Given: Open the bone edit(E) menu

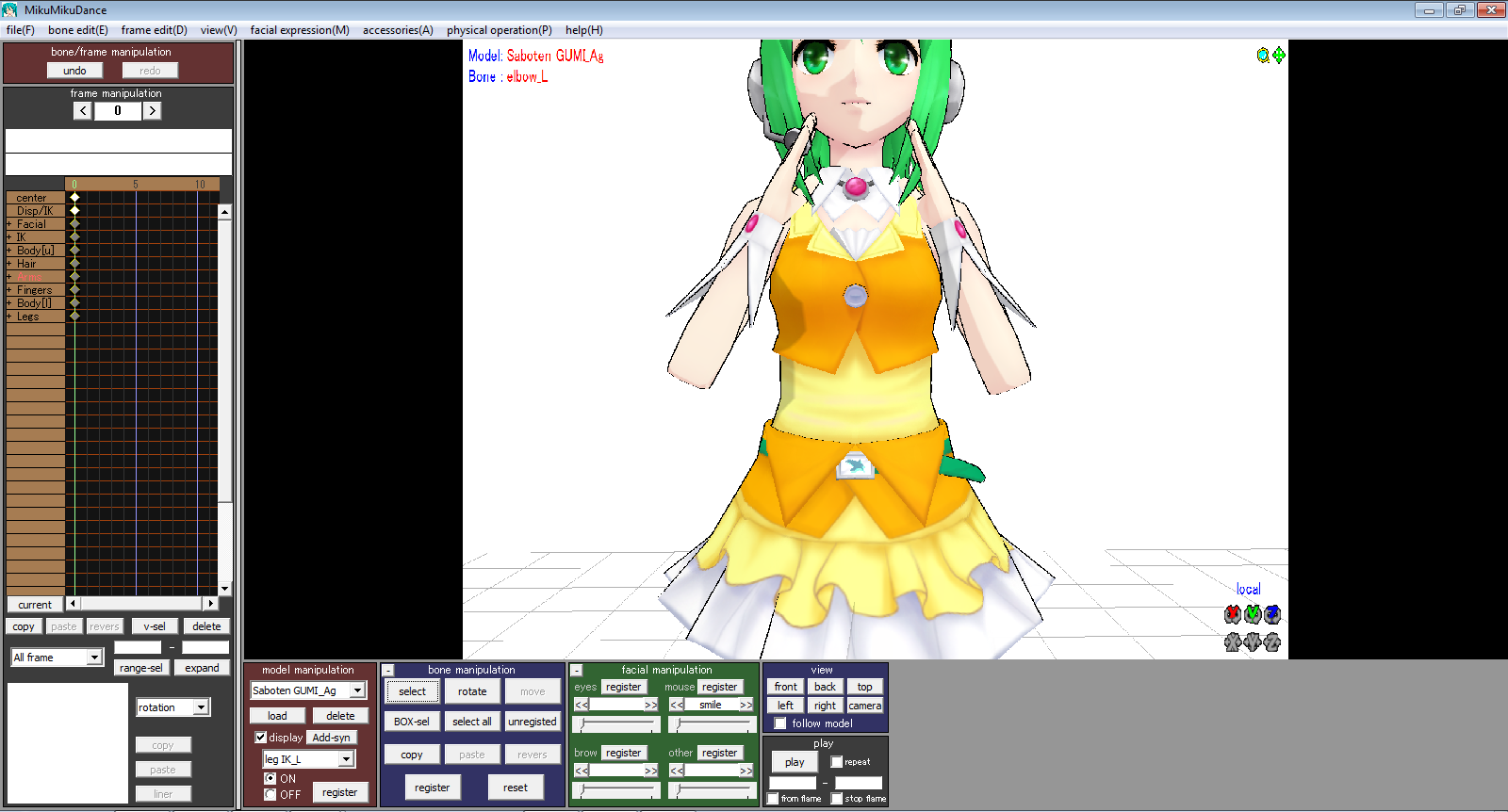Looking at the screenshot, I should (78, 30).
